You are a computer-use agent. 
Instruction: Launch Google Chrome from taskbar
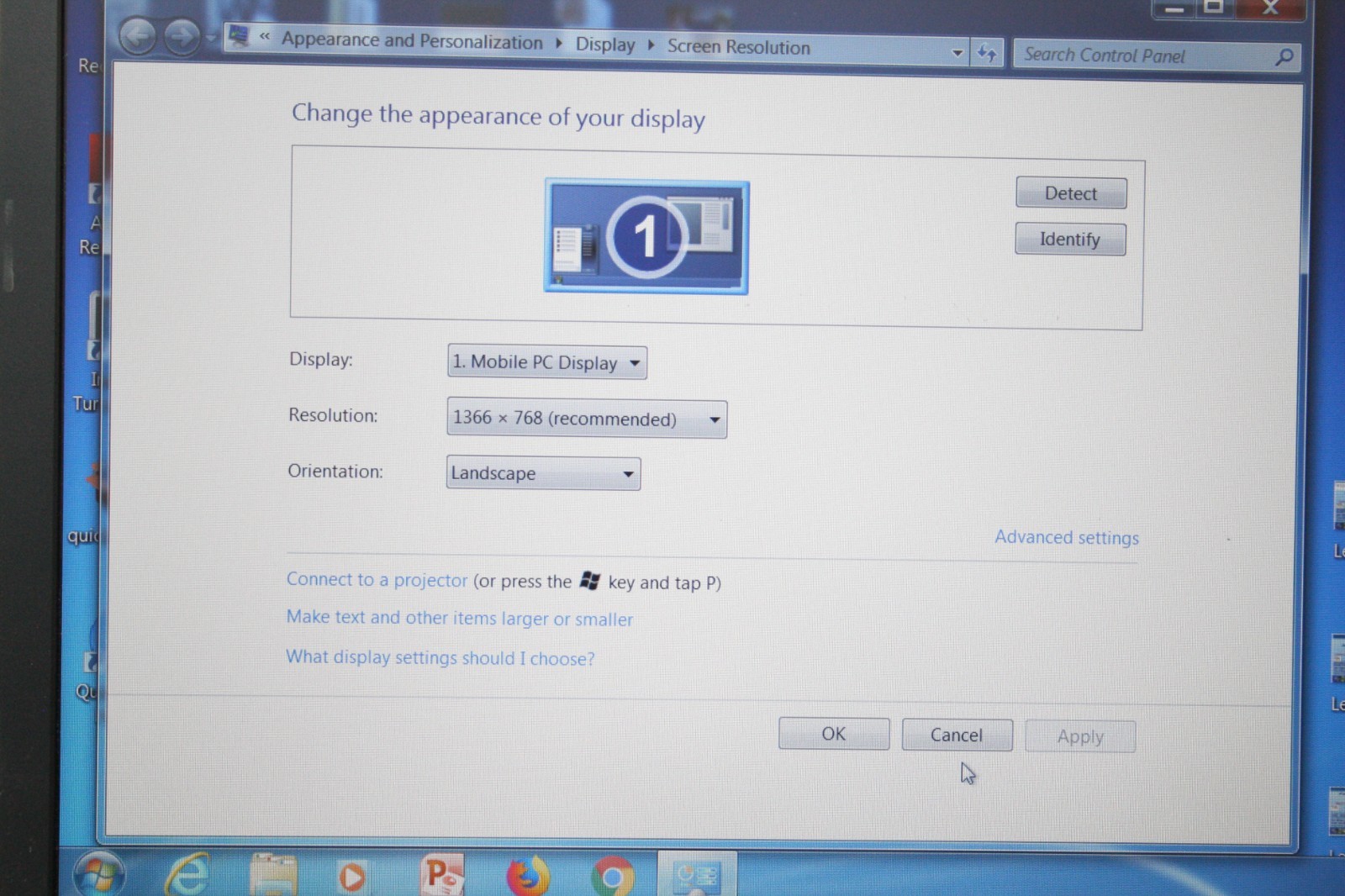click(613, 877)
